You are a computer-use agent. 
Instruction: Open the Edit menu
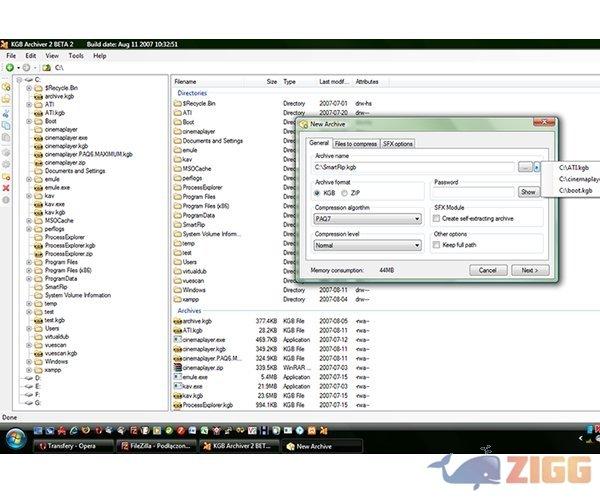pos(31,56)
